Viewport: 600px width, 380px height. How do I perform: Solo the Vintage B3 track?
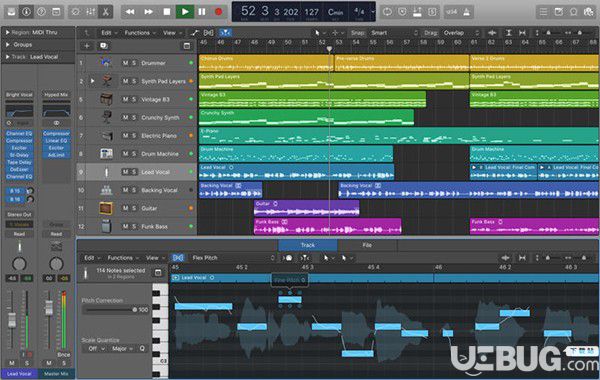point(134,99)
